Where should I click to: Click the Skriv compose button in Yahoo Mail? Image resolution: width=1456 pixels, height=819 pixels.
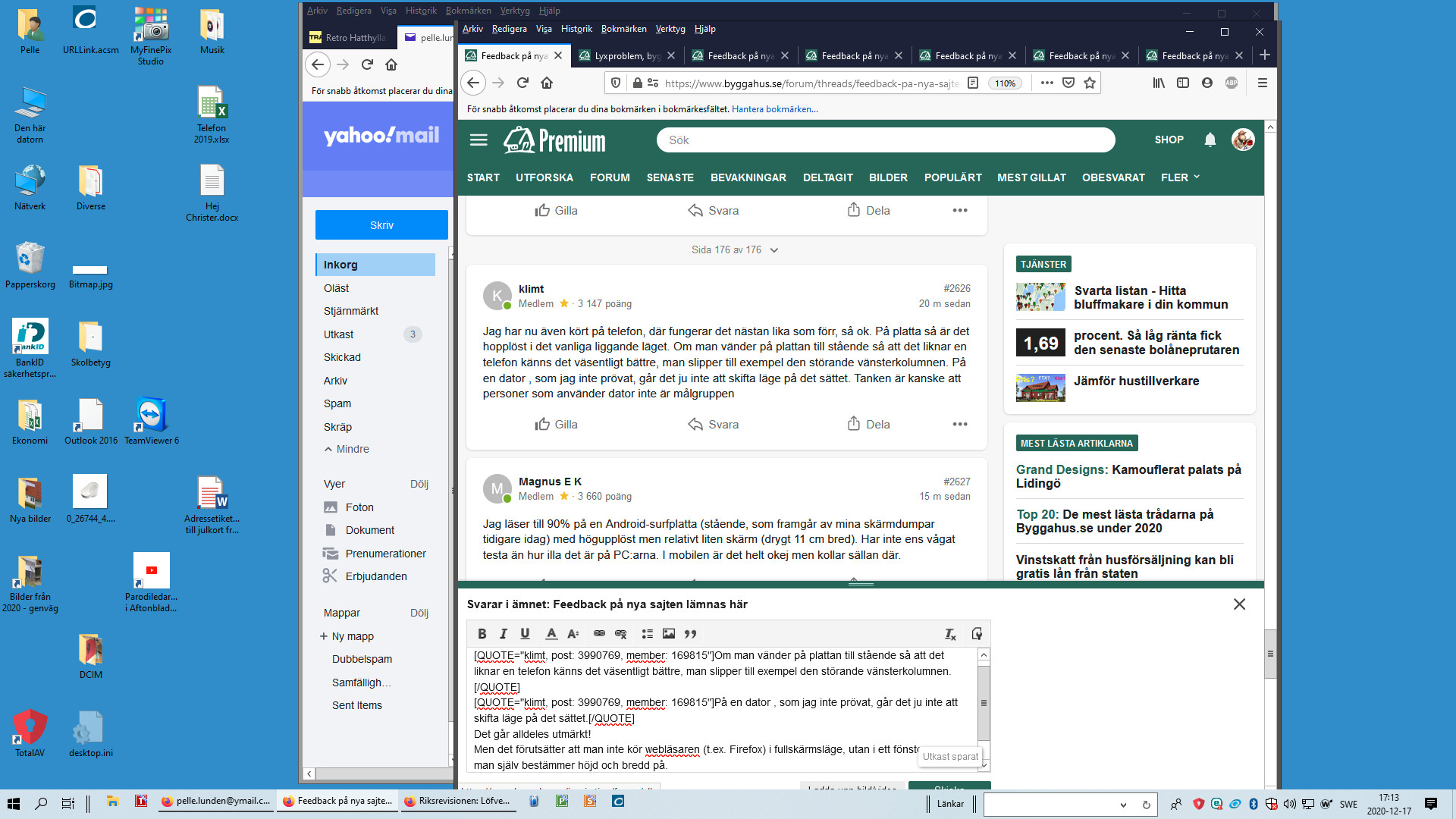click(x=381, y=225)
